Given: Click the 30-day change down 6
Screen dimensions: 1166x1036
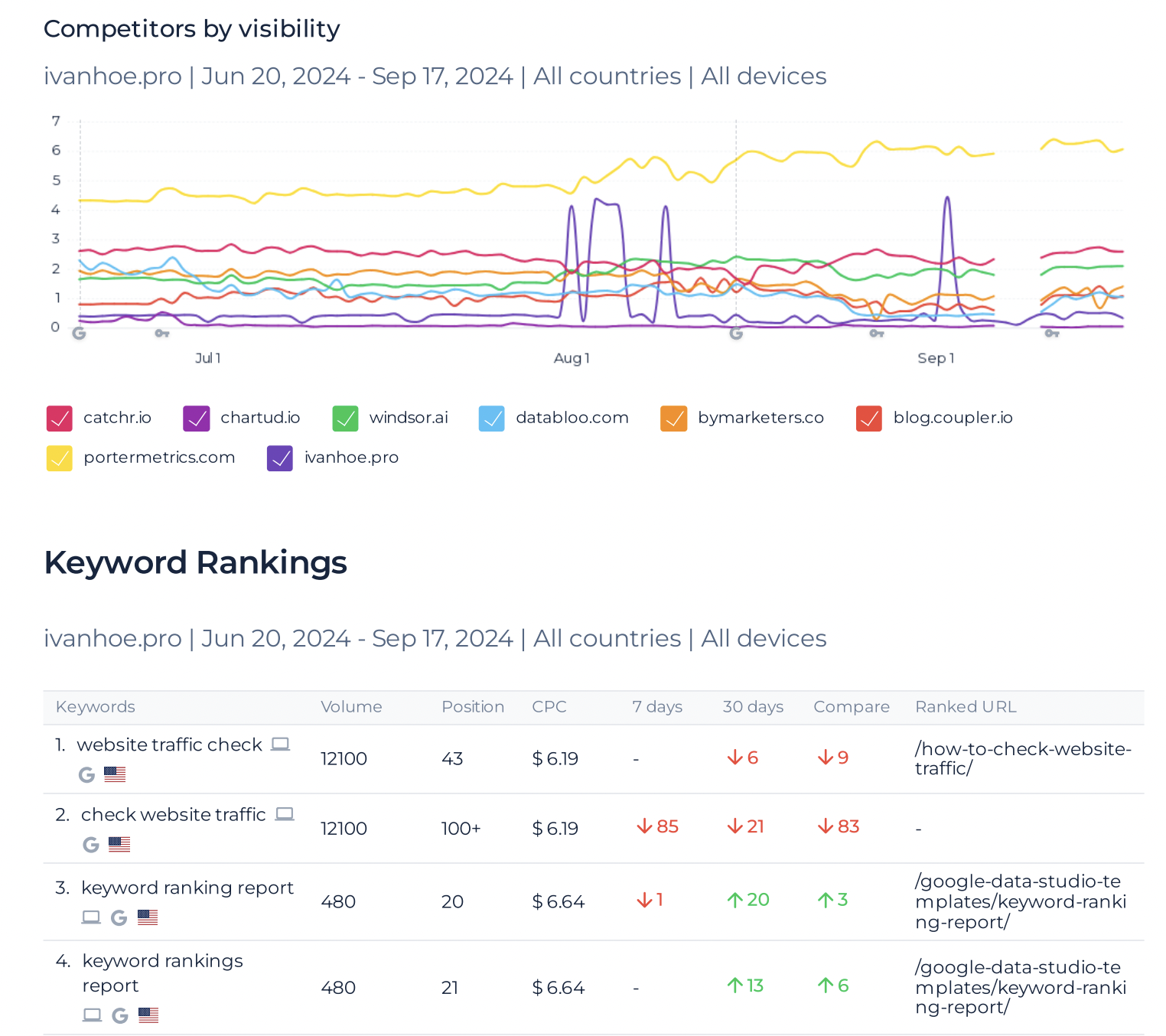Looking at the screenshot, I should (742, 757).
